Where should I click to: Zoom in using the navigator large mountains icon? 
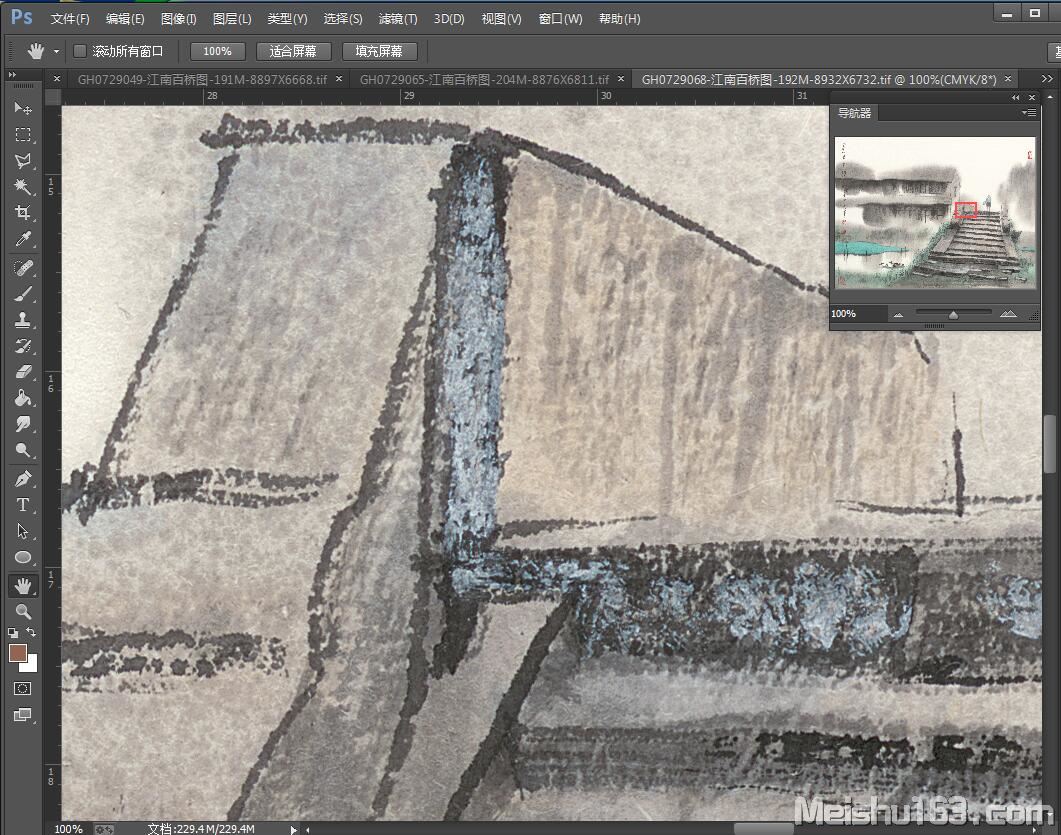point(1008,314)
